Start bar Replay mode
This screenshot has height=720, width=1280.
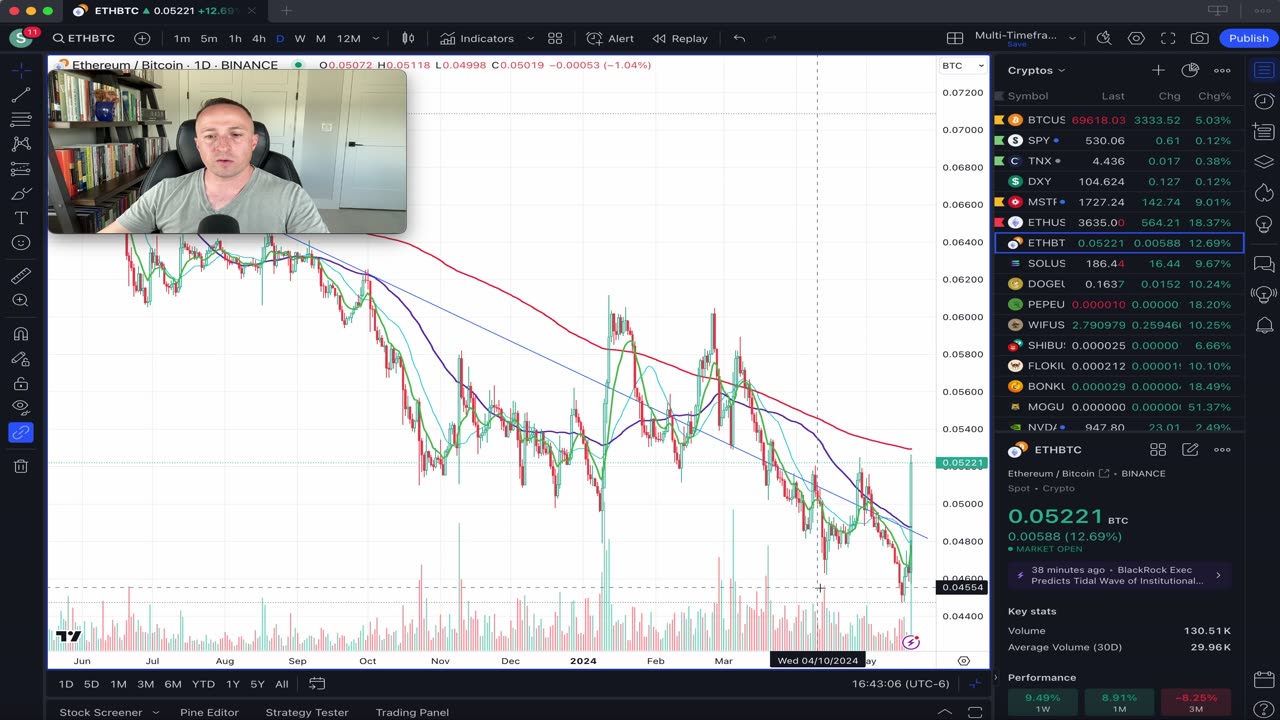(680, 38)
